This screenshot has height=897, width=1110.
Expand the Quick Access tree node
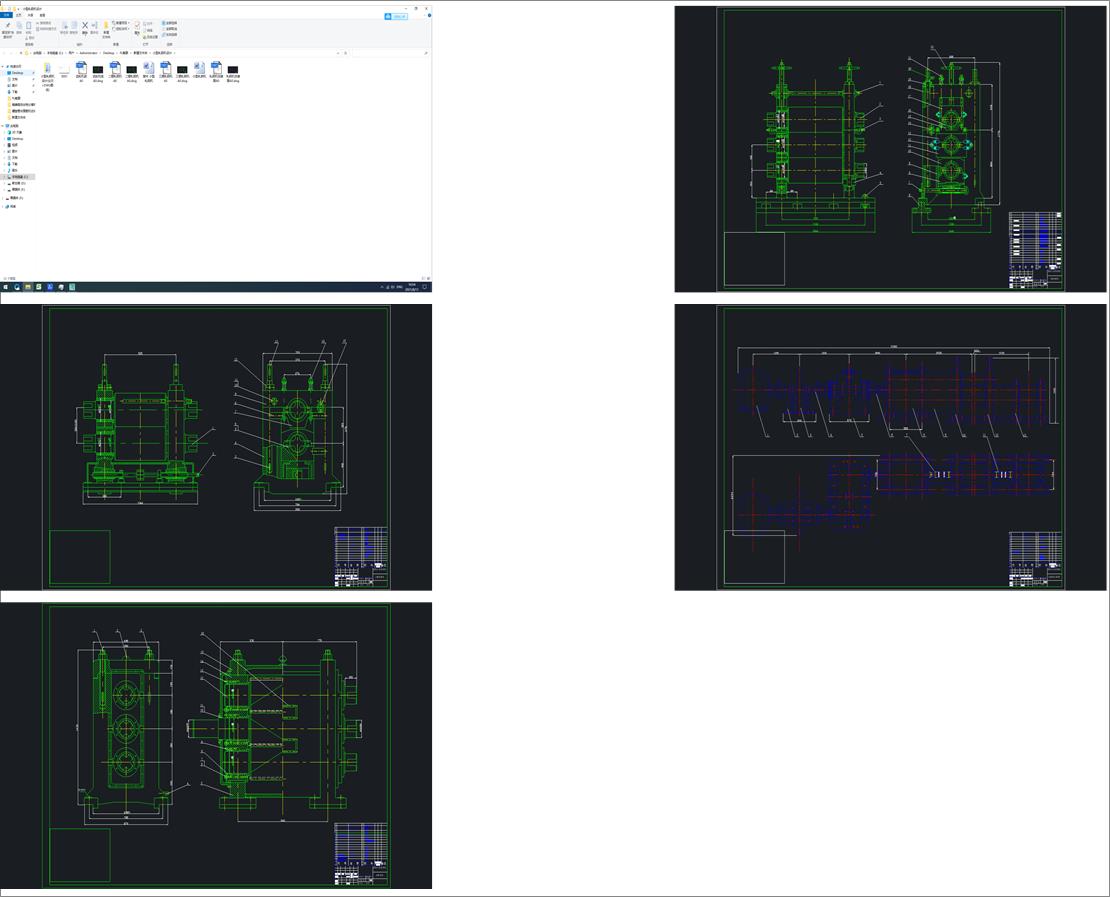click(x=3, y=67)
